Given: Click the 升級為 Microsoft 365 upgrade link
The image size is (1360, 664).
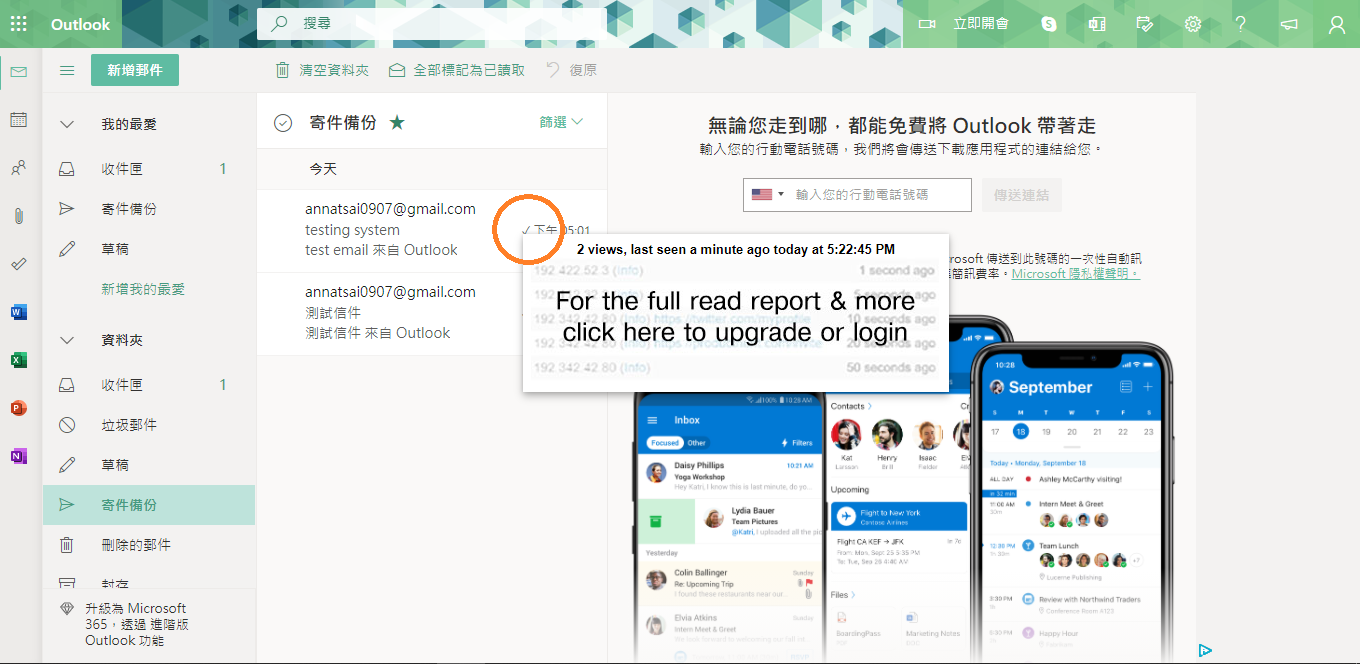Looking at the screenshot, I should 136,624.
